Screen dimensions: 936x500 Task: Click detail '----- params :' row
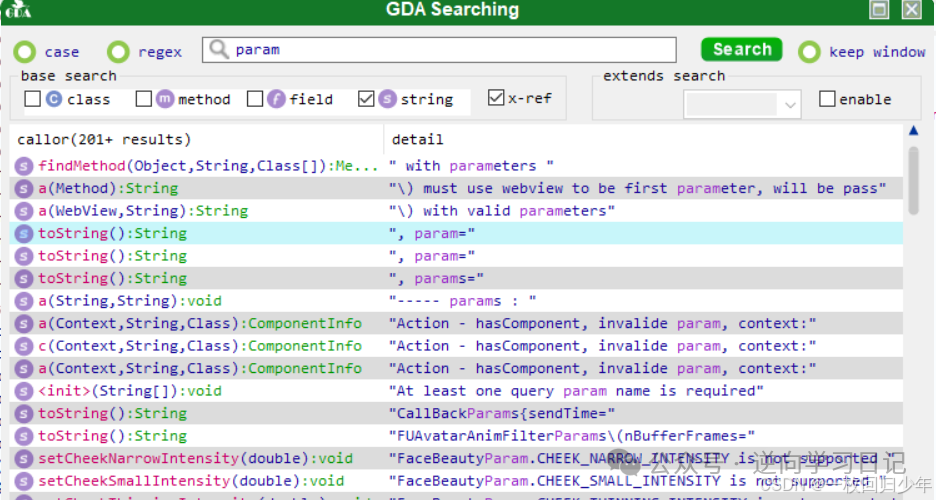point(462,301)
